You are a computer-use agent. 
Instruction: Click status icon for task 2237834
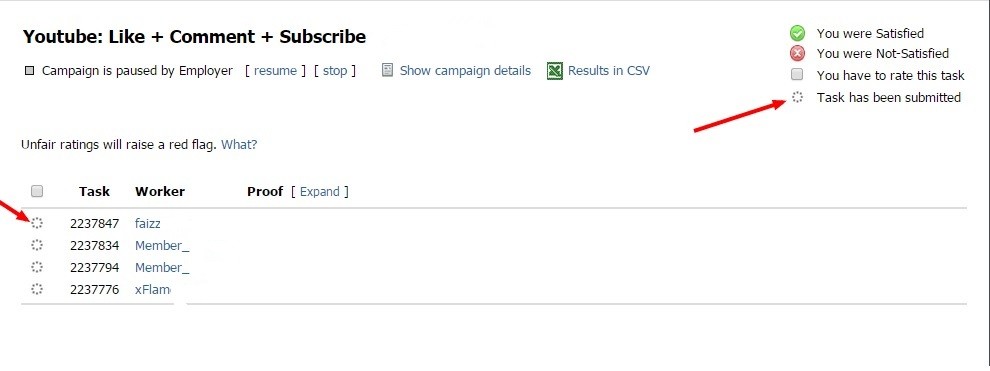37,245
